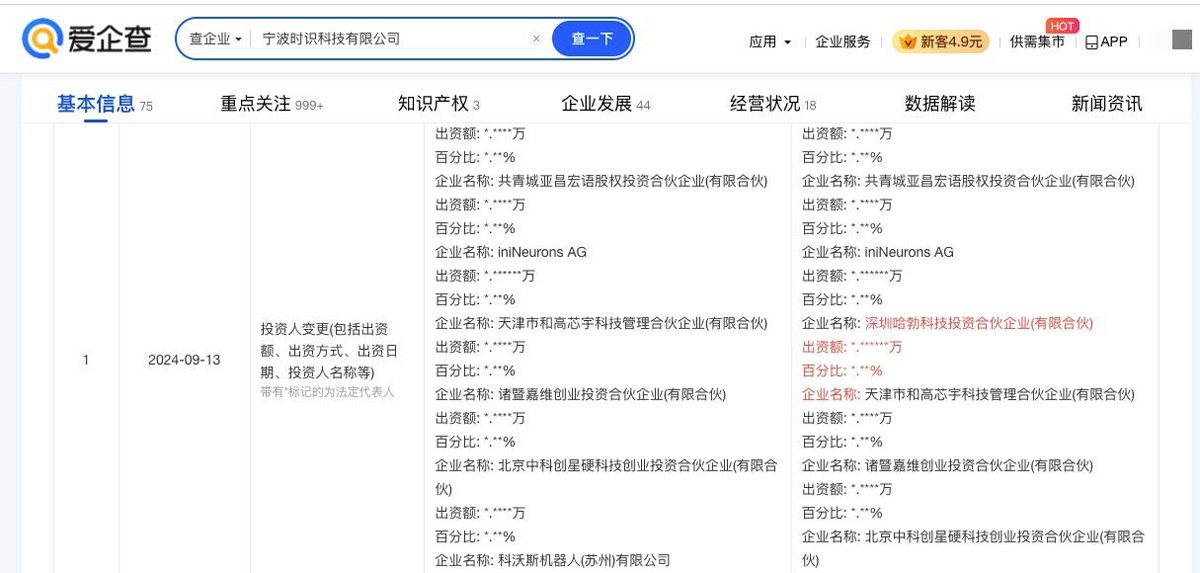Focus the company name search field
This screenshot has height=573, width=1200.
[390, 39]
